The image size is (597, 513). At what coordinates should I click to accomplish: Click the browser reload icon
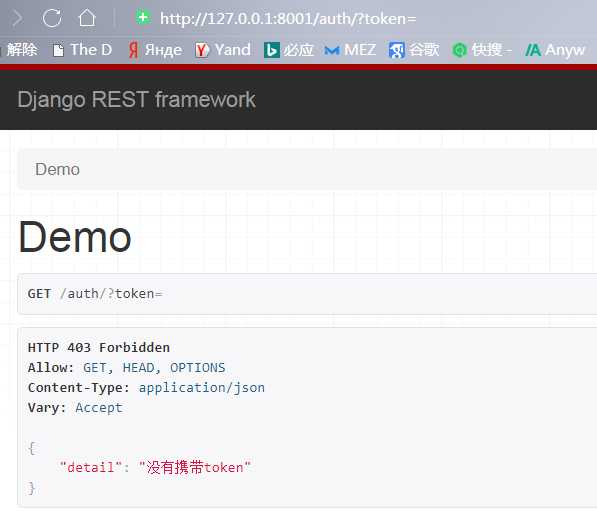click(52, 18)
